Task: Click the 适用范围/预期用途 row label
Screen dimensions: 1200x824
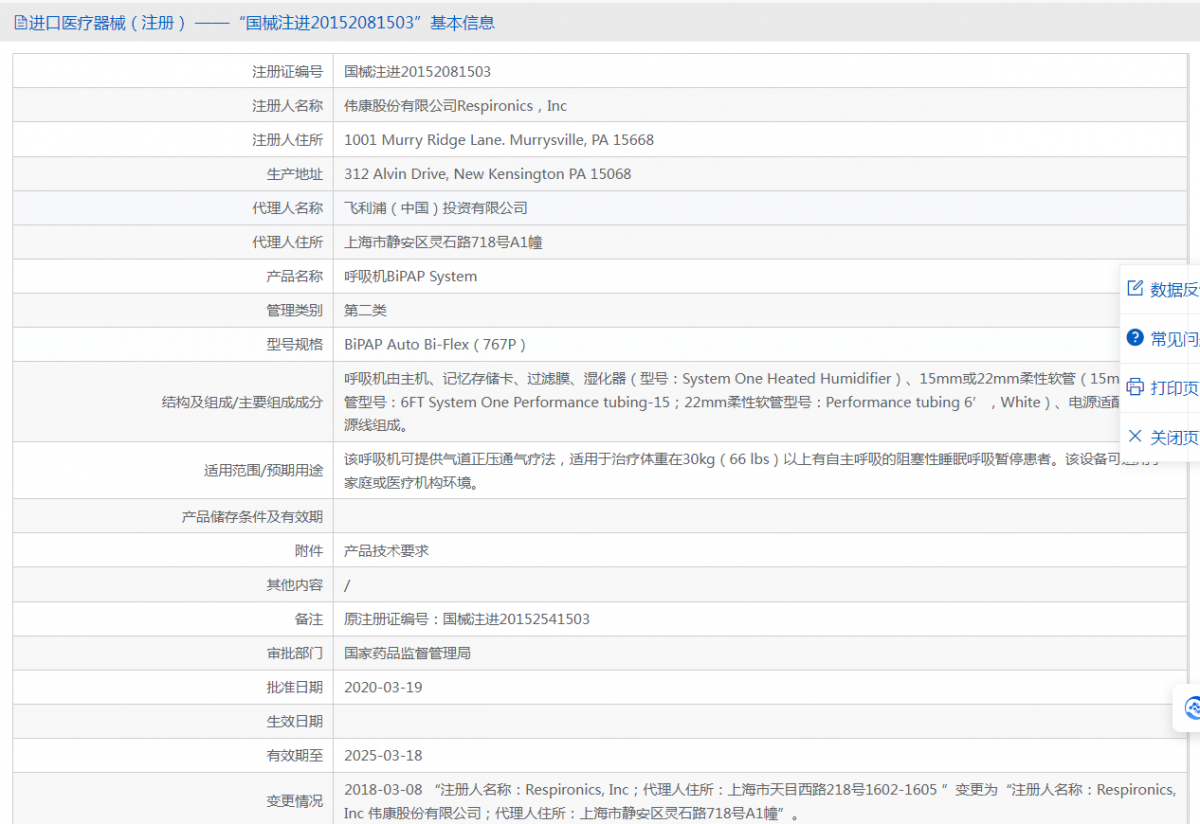Action: tap(263, 470)
